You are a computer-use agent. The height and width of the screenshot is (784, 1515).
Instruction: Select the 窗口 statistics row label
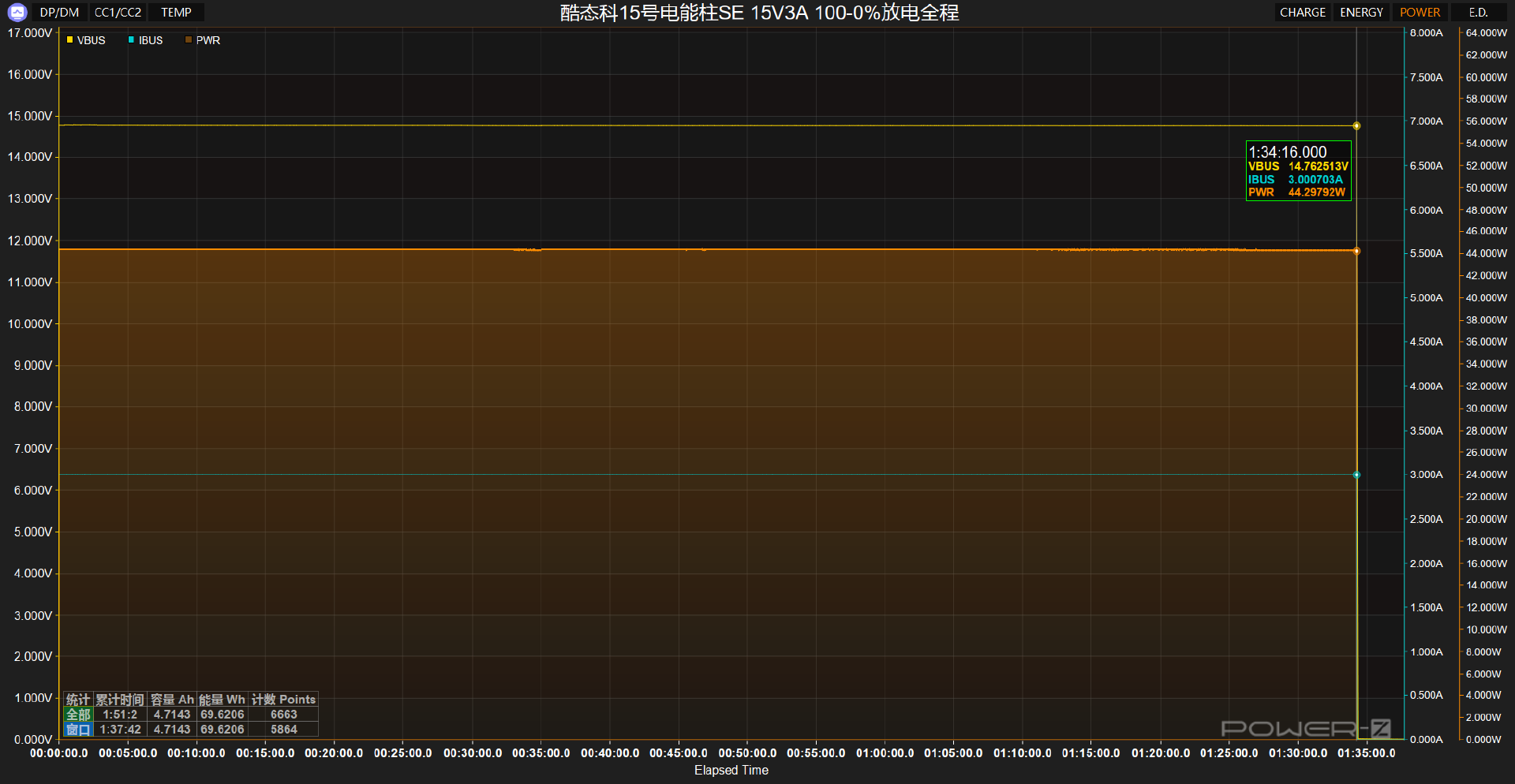point(79,730)
